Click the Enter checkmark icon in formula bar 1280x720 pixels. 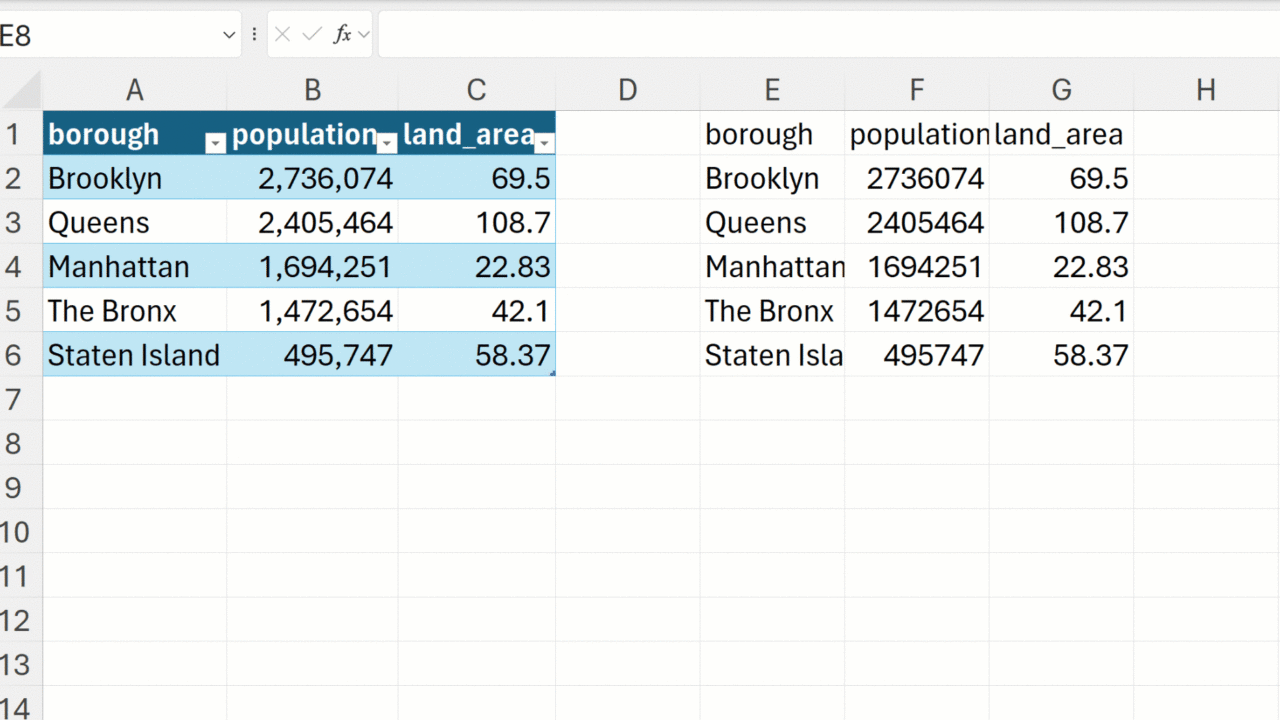[x=312, y=35]
